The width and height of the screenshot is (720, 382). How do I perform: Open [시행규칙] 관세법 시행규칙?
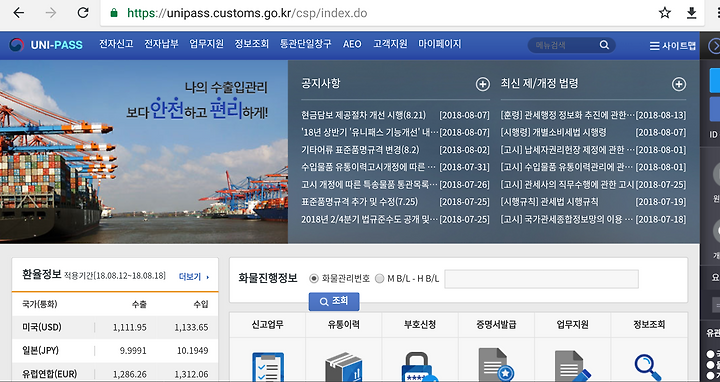(549, 202)
